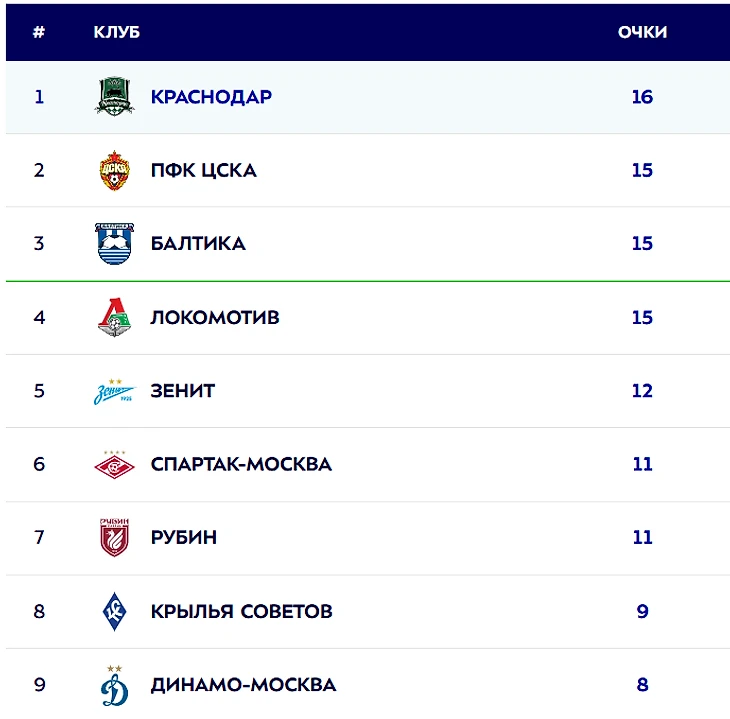Click the Спартак-Москва diamond emblem
This screenshot has width=730, height=719.
[x=113, y=464]
